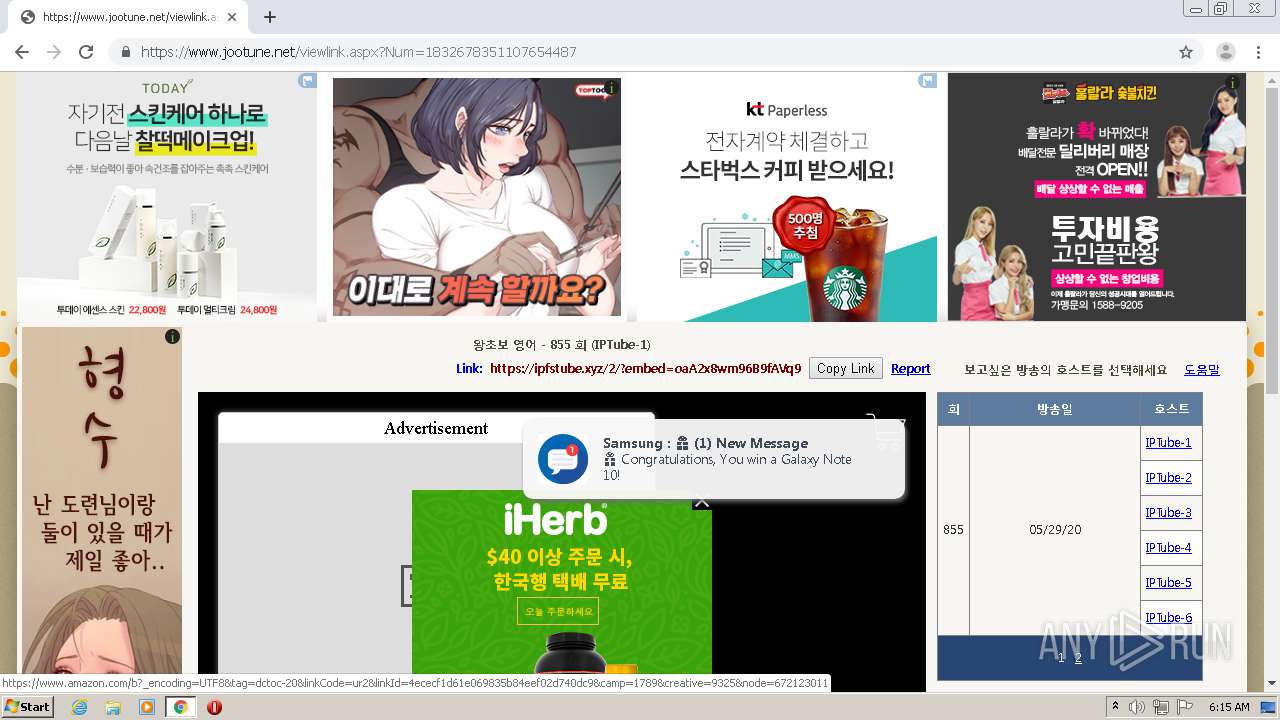Reload the page with the refresh icon
The height and width of the screenshot is (720, 1280).
(x=86, y=52)
